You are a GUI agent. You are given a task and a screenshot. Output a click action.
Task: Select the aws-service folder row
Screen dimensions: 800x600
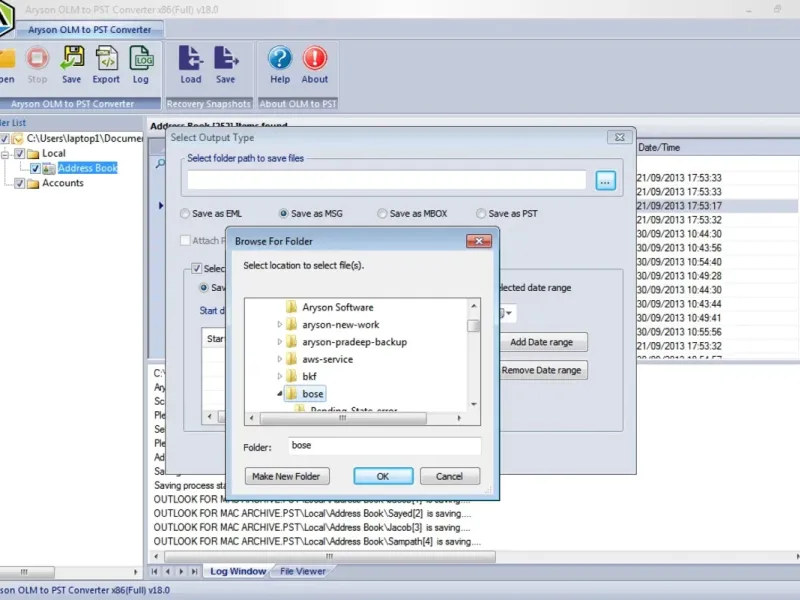(x=327, y=359)
